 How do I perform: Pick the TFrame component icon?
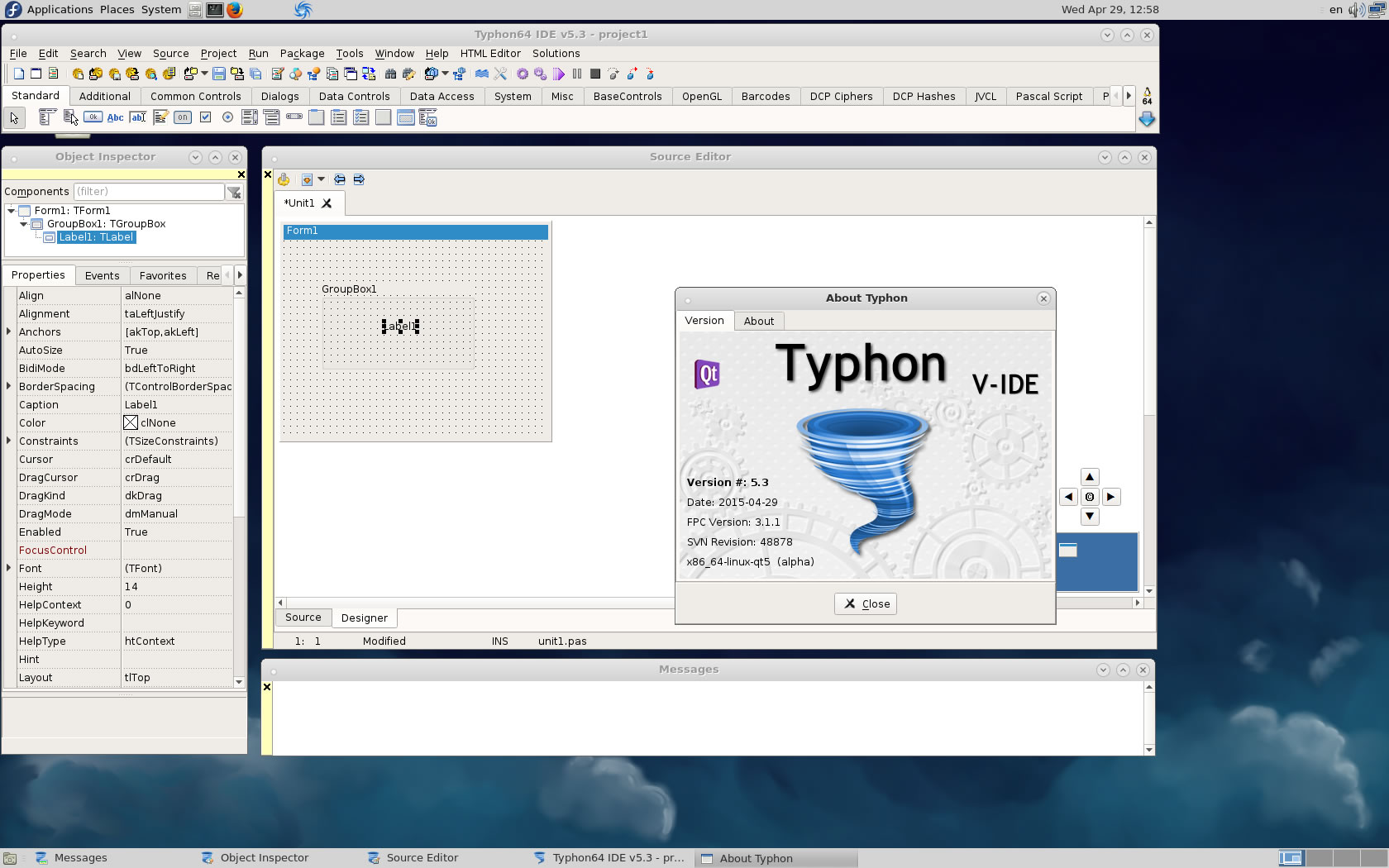[405, 117]
